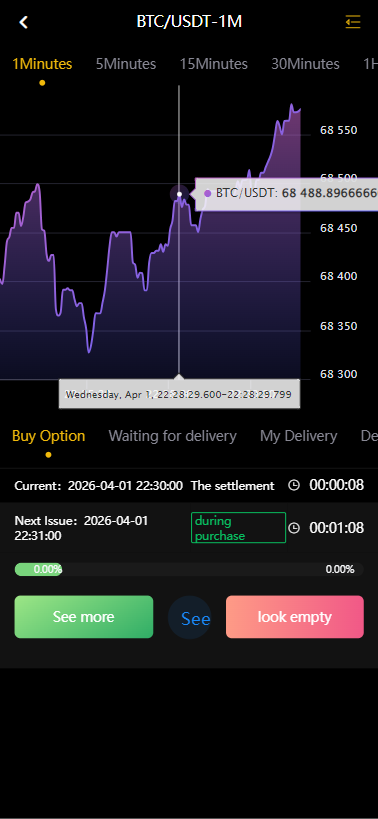Select the 1Minutes interval tab

(42, 64)
